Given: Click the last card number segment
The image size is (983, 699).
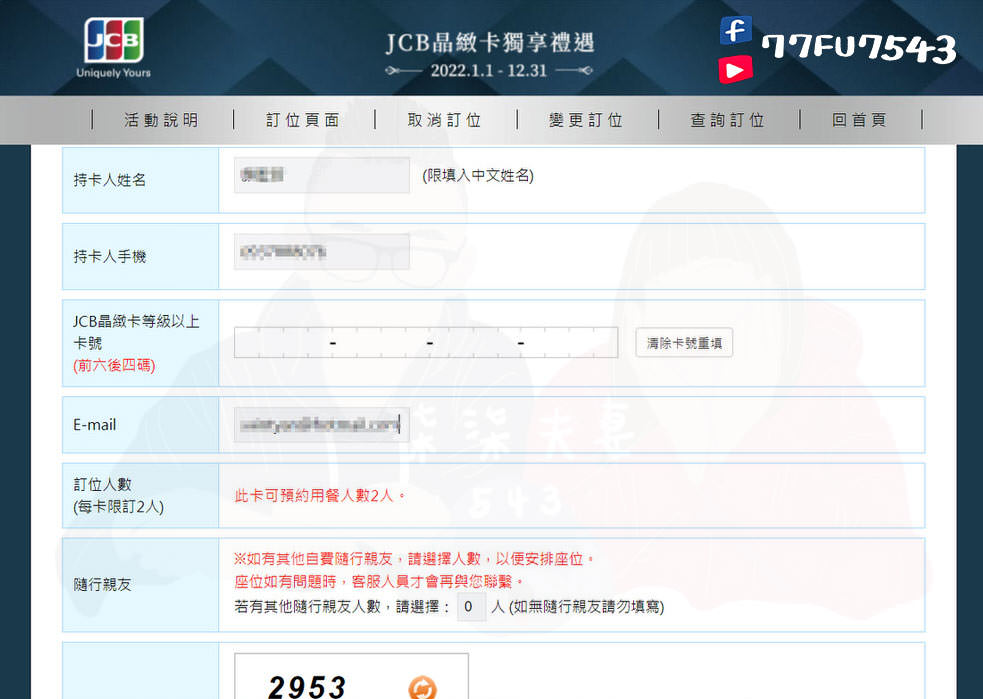Looking at the screenshot, I should point(567,342).
